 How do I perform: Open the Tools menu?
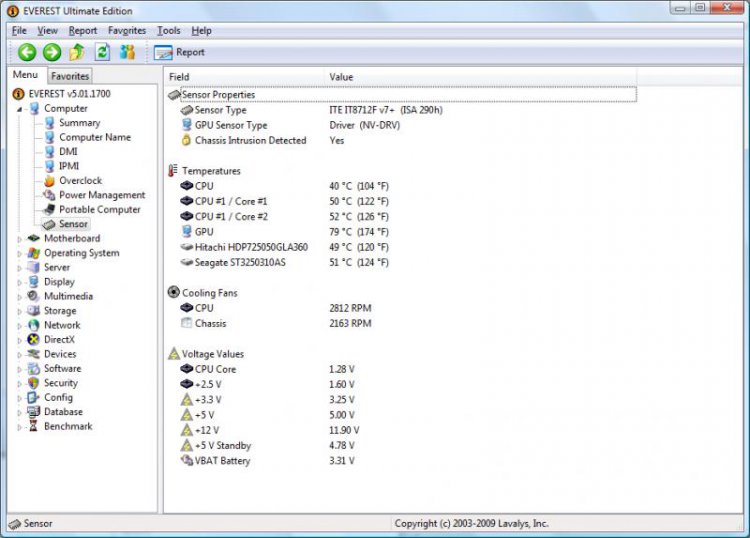point(169,31)
